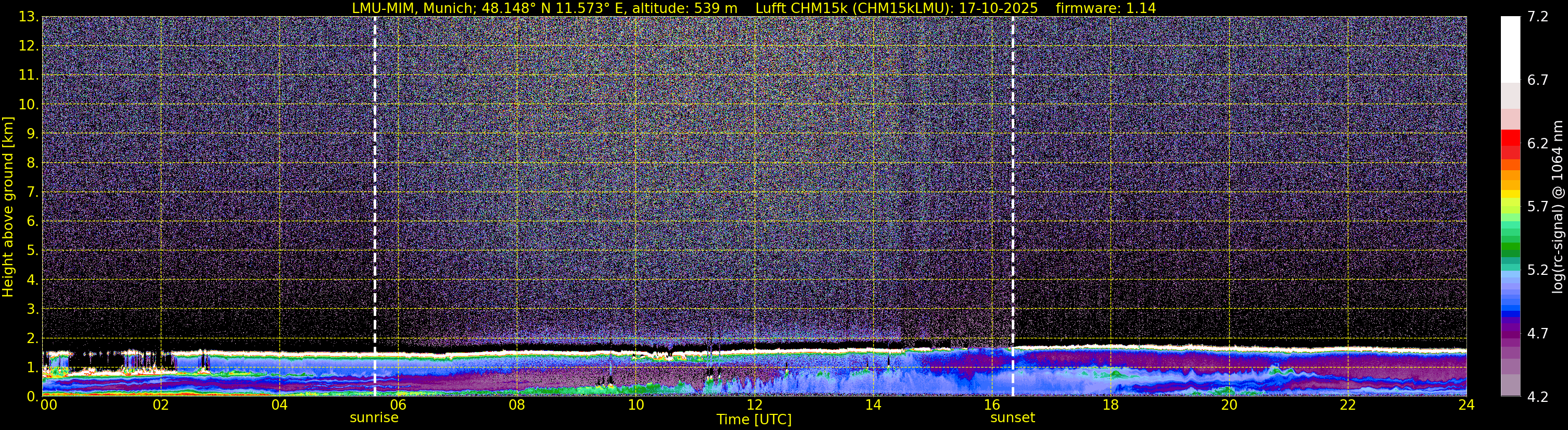The height and width of the screenshot is (430, 1568).
Task: Click the "1." tick on the height axis
Action: 32,367
